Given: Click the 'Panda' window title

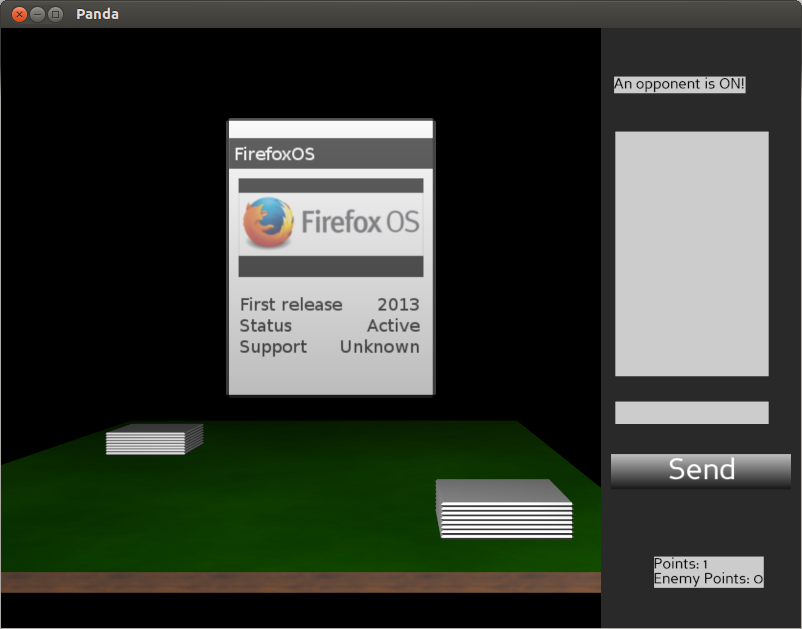Looking at the screenshot, I should click(x=97, y=14).
